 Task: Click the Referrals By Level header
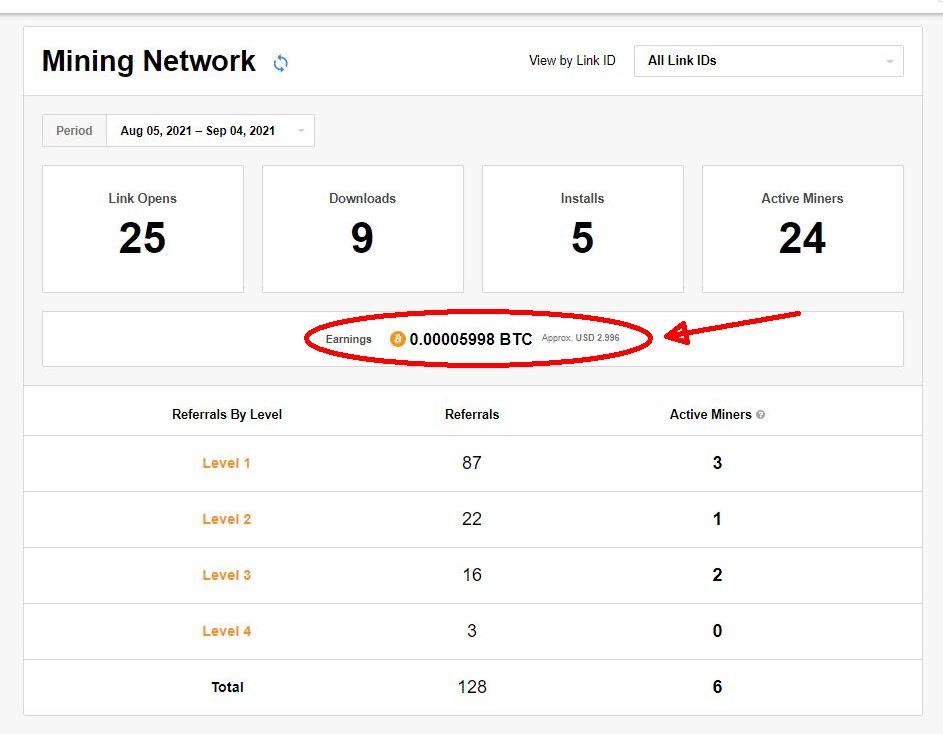(227, 415)
